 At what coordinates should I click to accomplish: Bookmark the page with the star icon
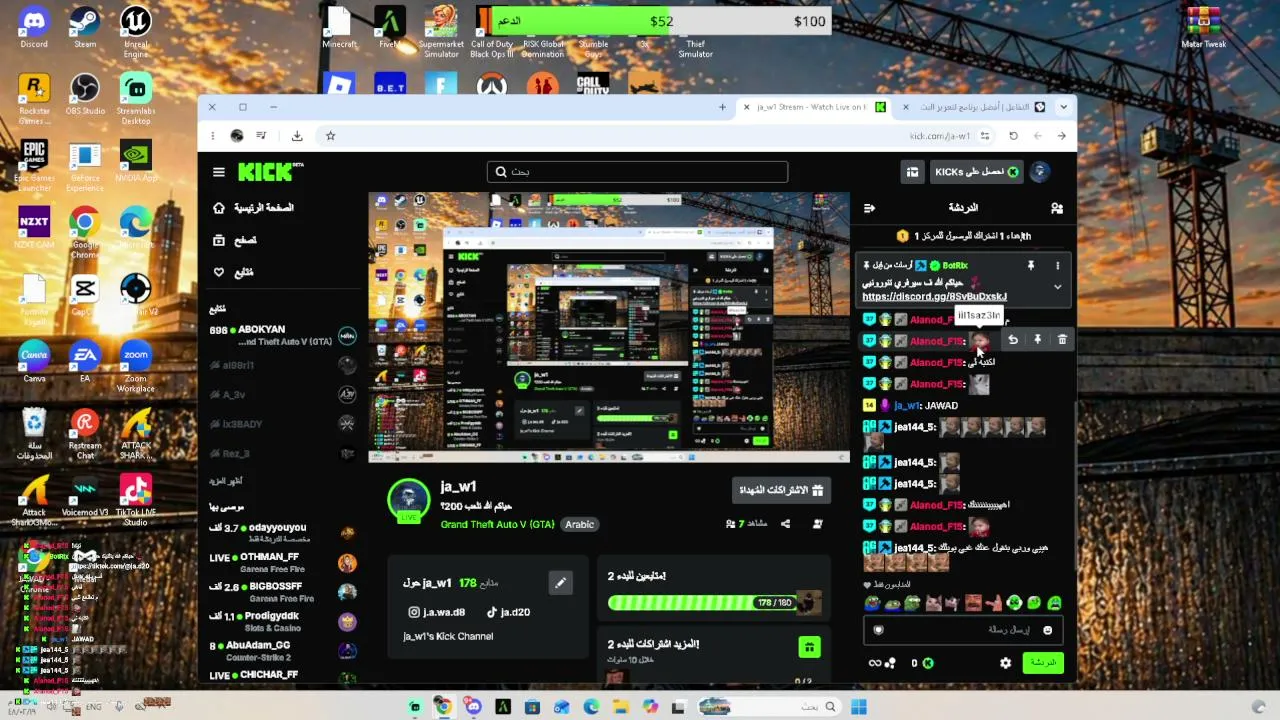pyautogui.click(x=330, y=136)
